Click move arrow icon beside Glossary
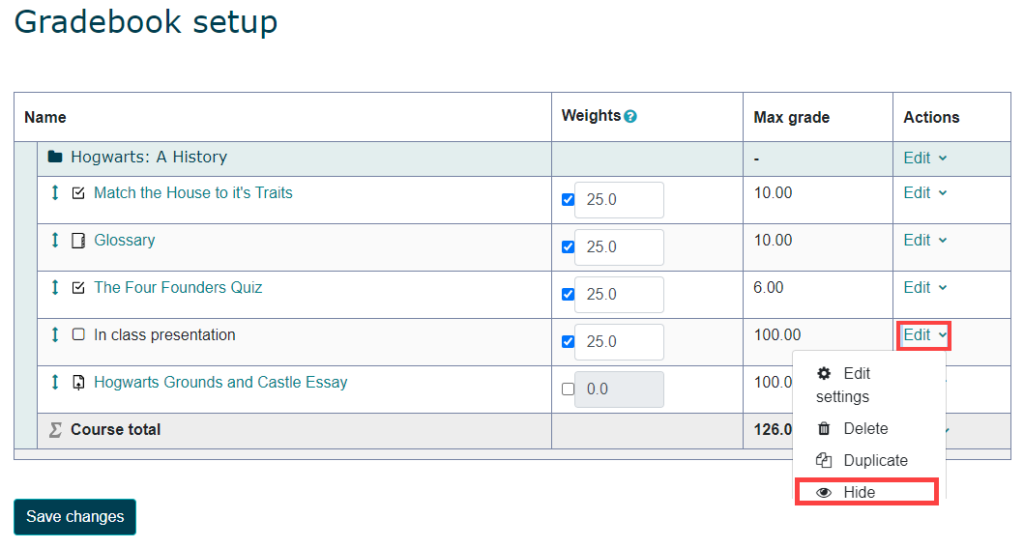This screenshot has width=1024, height=548. [x=55, y=240]
